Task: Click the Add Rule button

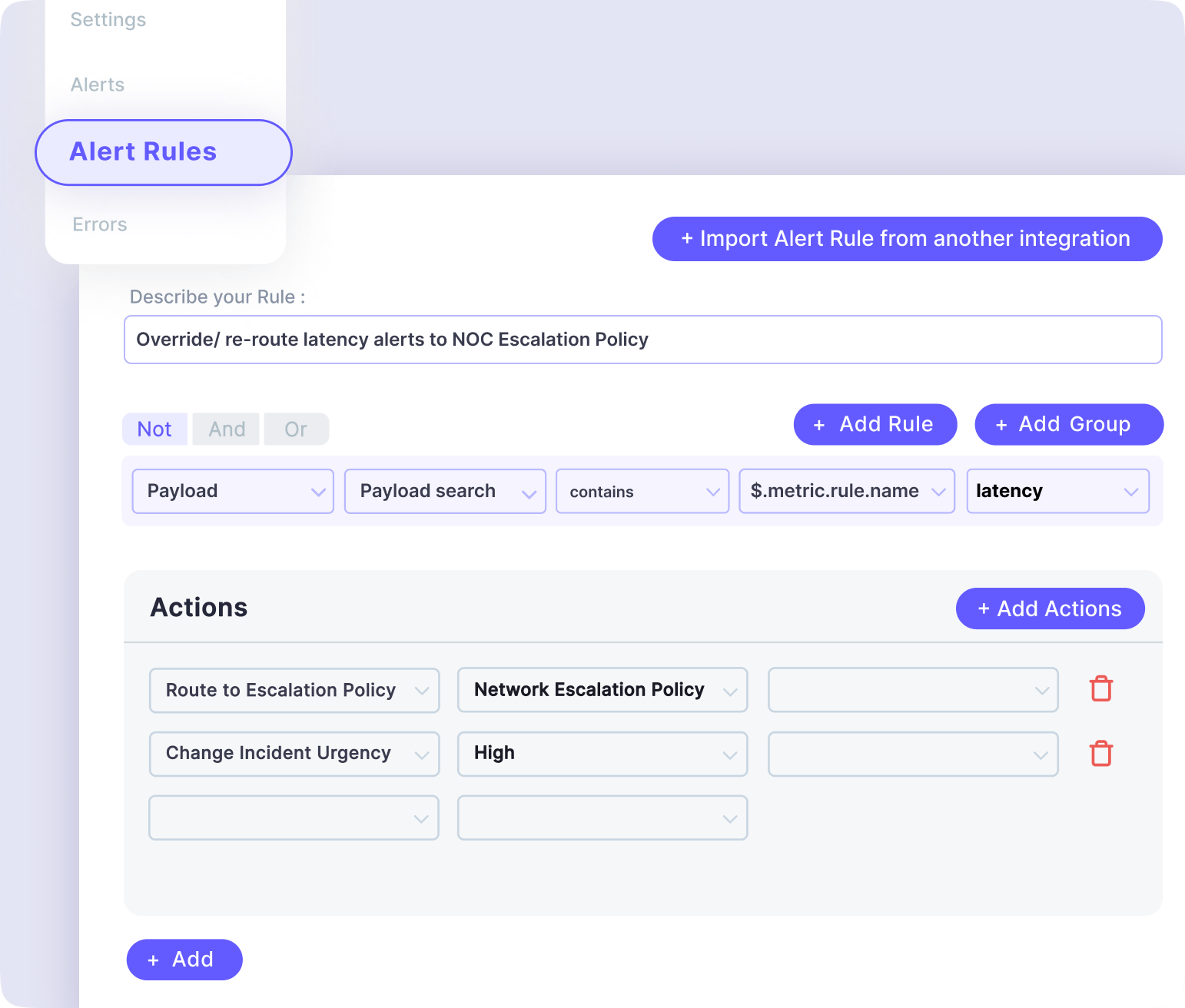Action: (x=875, y=424)
